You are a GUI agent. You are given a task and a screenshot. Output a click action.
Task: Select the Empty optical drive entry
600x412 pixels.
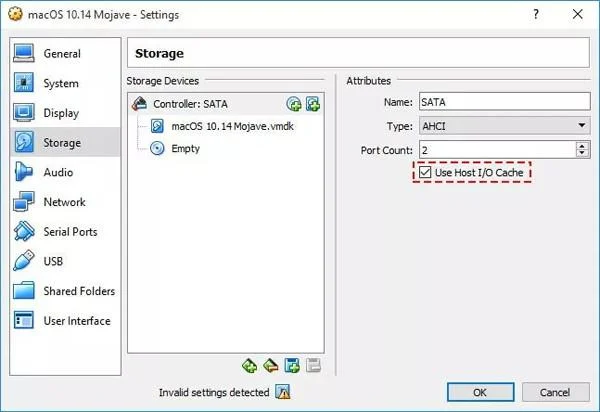click(x=175, y=148)
